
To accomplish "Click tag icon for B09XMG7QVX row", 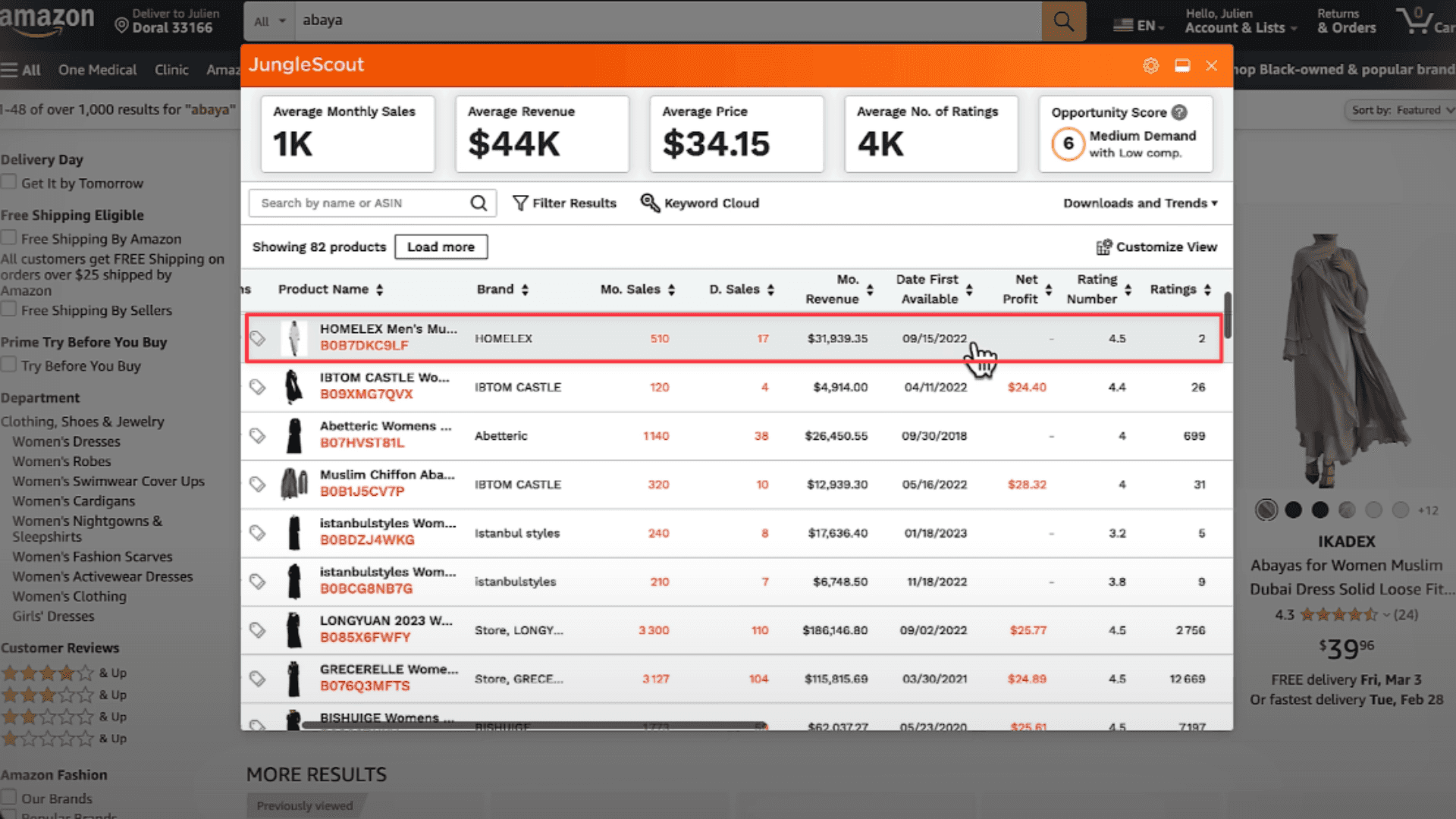I will [x=258, y=387].
